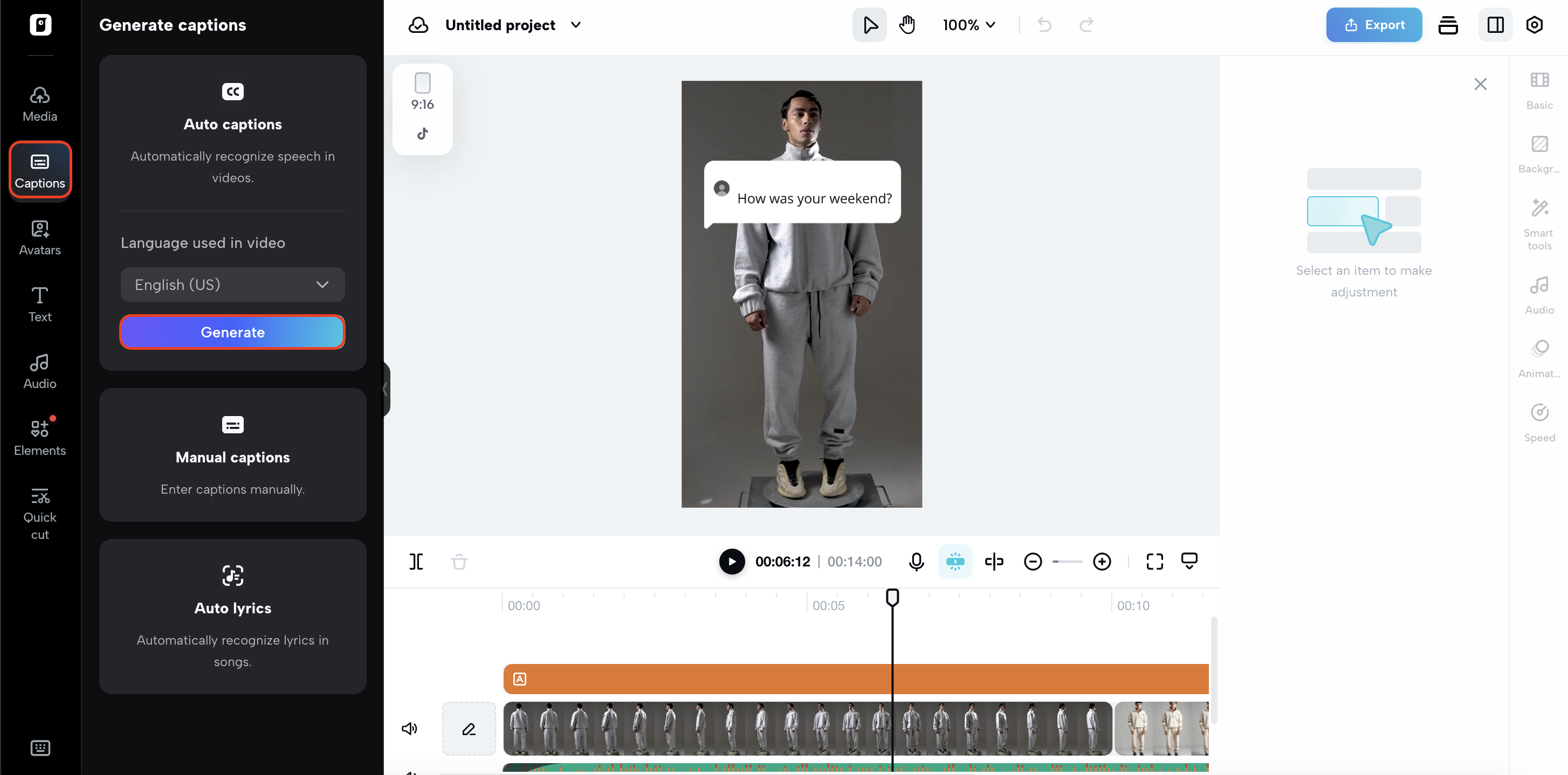Image resolution: width=1568 pixels, height=775 pixels.
Task: Open the Elements panel
Action: click(39, 437)
